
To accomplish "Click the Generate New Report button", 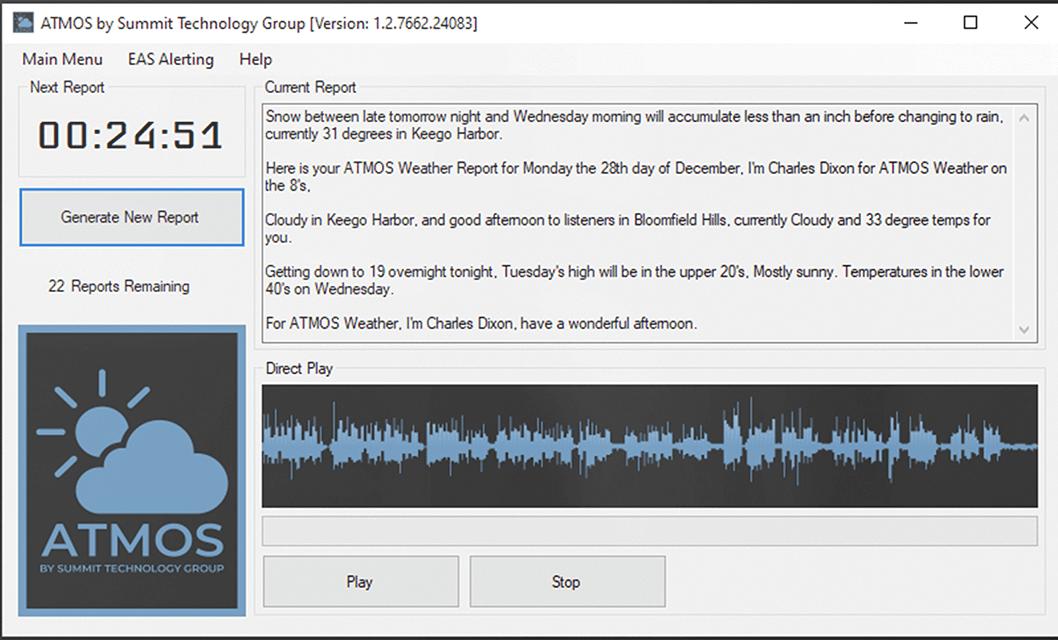I will 132,217.
